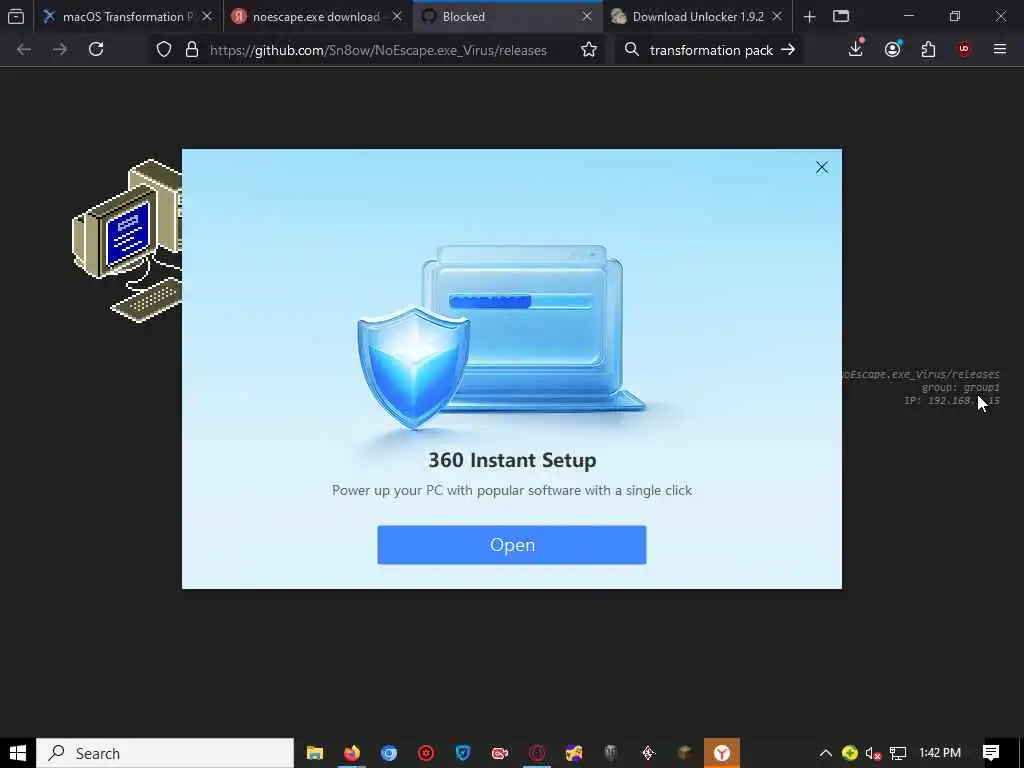Submit the search with the arrow
The height and width of the screenshot is (768, 1024).
(x=788, y=50)
